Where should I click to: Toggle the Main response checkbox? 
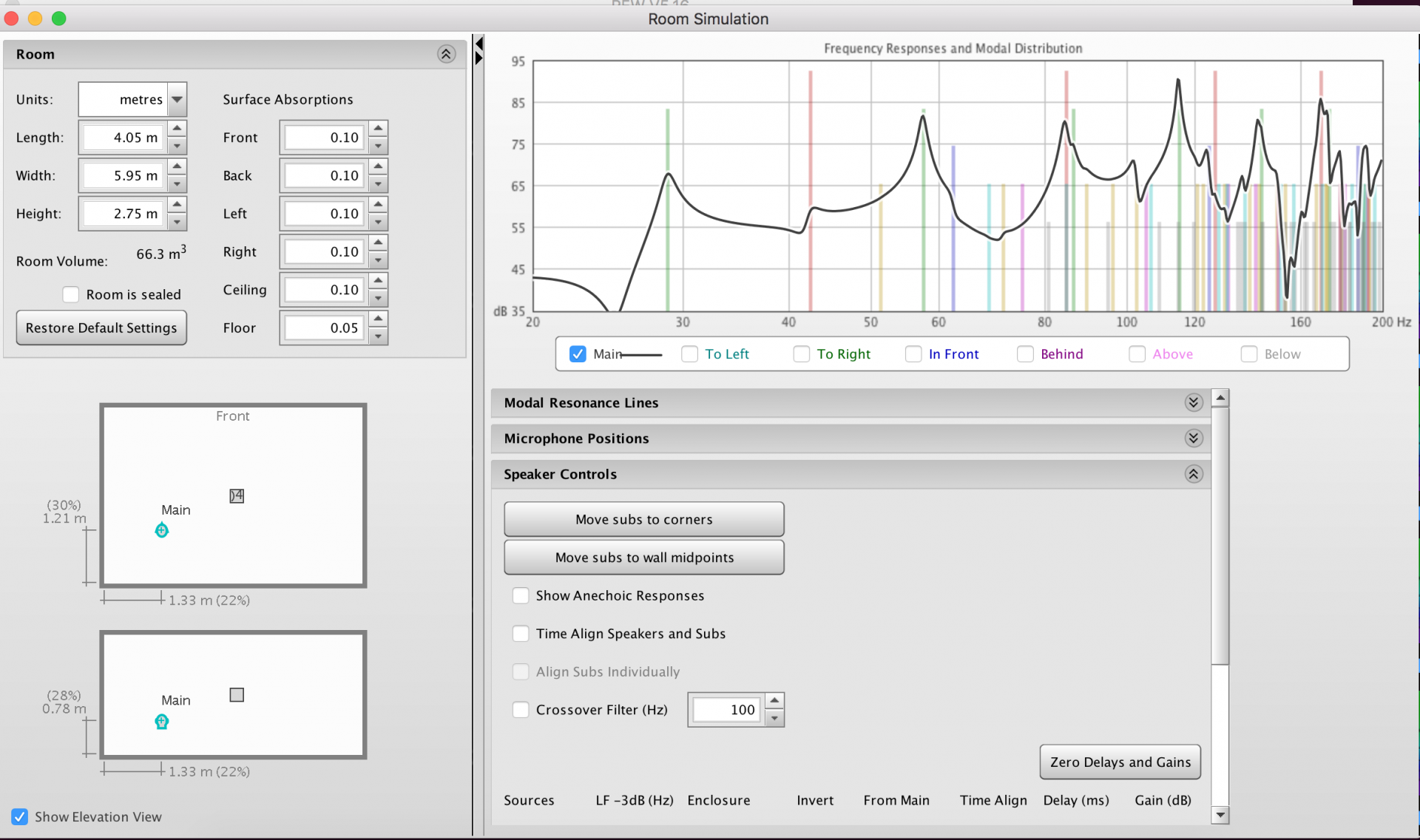tap(578, 354)
